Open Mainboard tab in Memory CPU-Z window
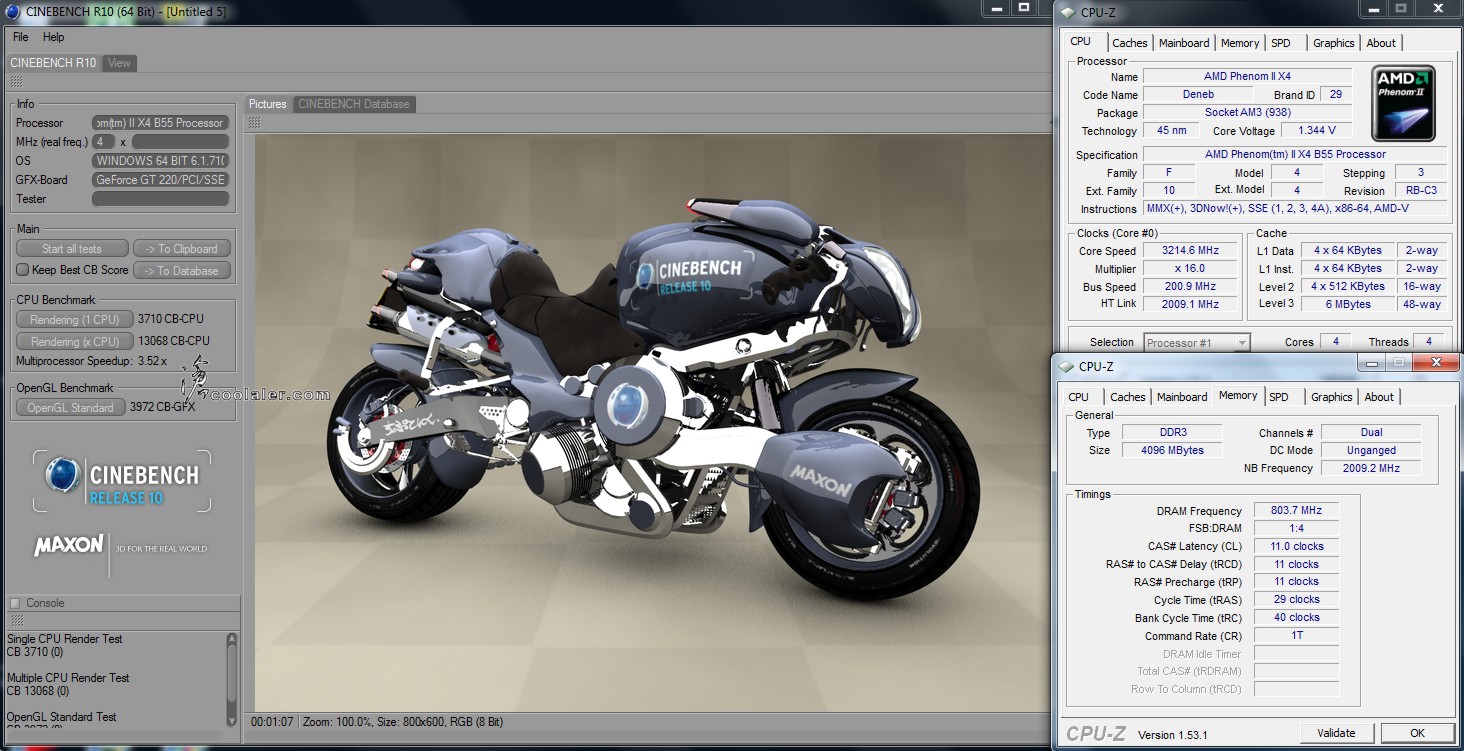Screen dimensions: 1464x751 point(1182,397)
